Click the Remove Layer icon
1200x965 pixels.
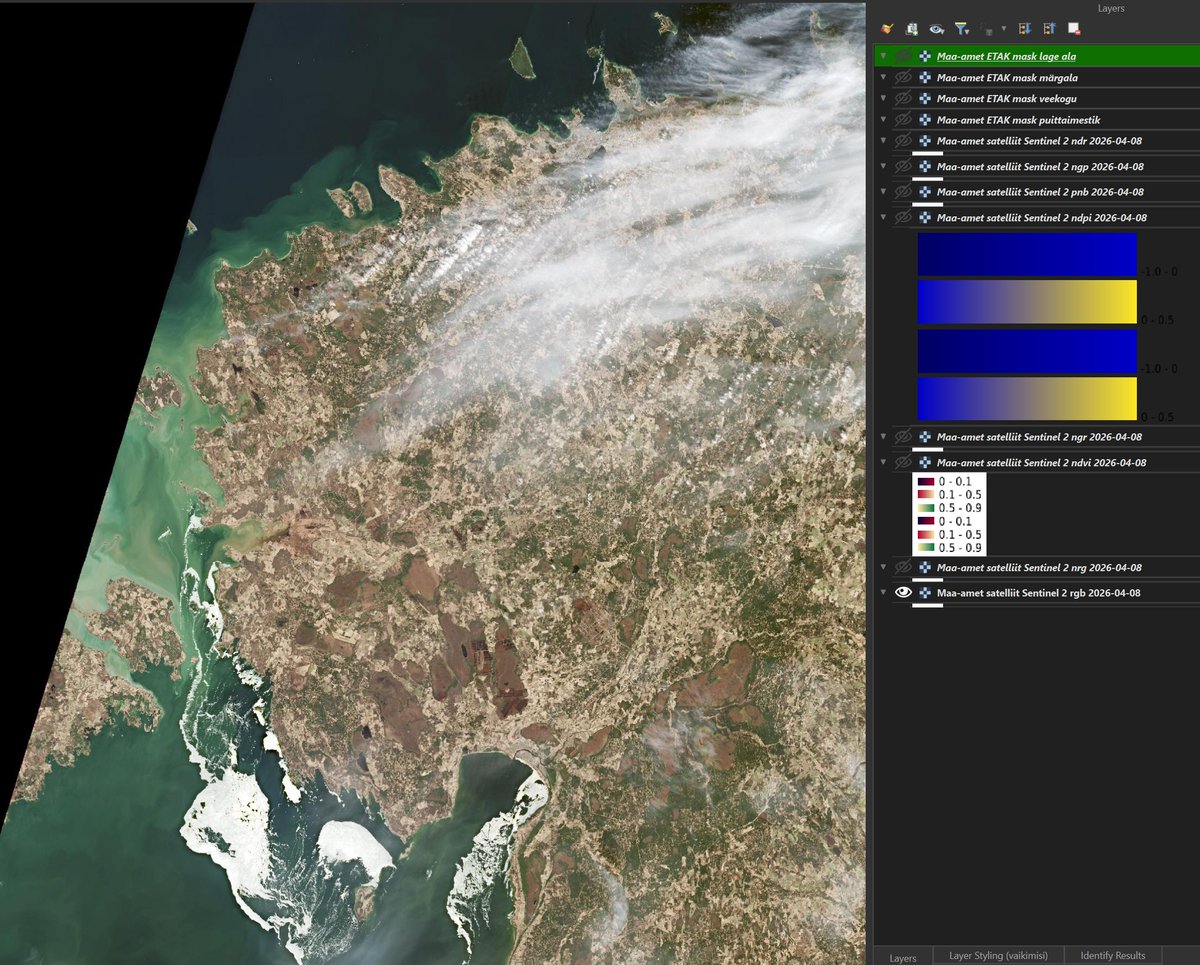point(1074,30)
